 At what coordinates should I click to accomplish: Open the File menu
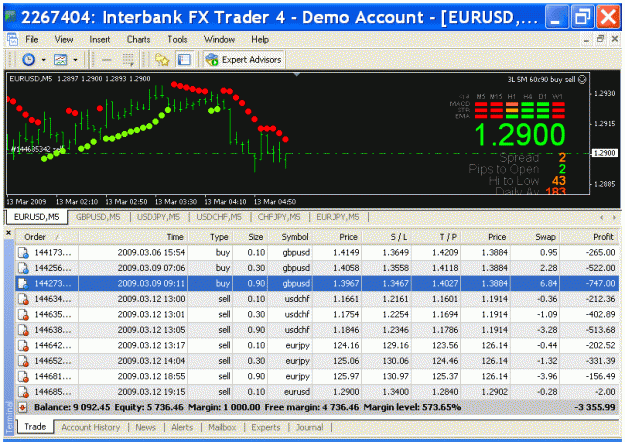[x=31, y=39]
